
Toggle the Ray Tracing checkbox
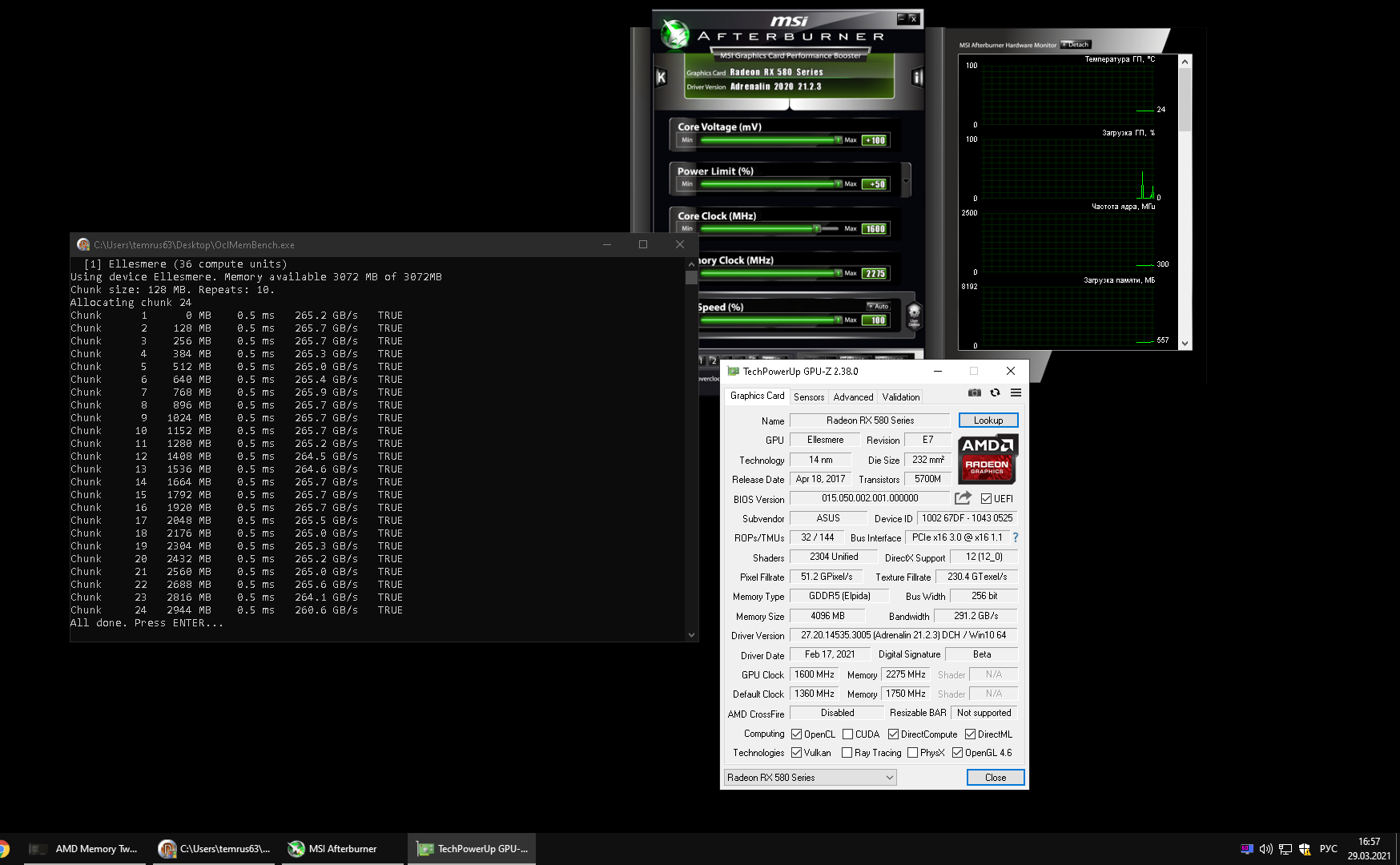[847, 753]
